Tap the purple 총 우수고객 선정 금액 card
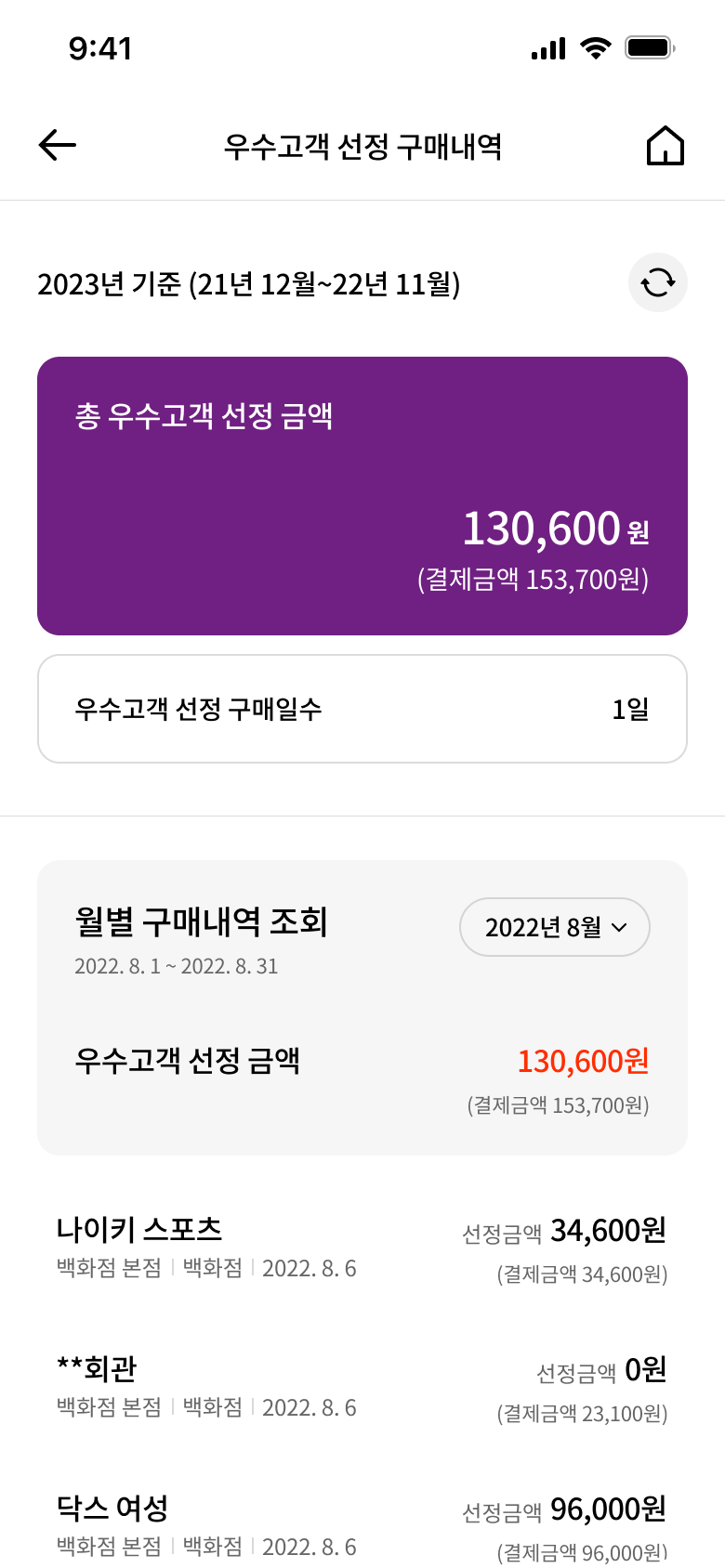Viewport: 725px width, 1568px height. pyautogui.click(x=362, y=496)
